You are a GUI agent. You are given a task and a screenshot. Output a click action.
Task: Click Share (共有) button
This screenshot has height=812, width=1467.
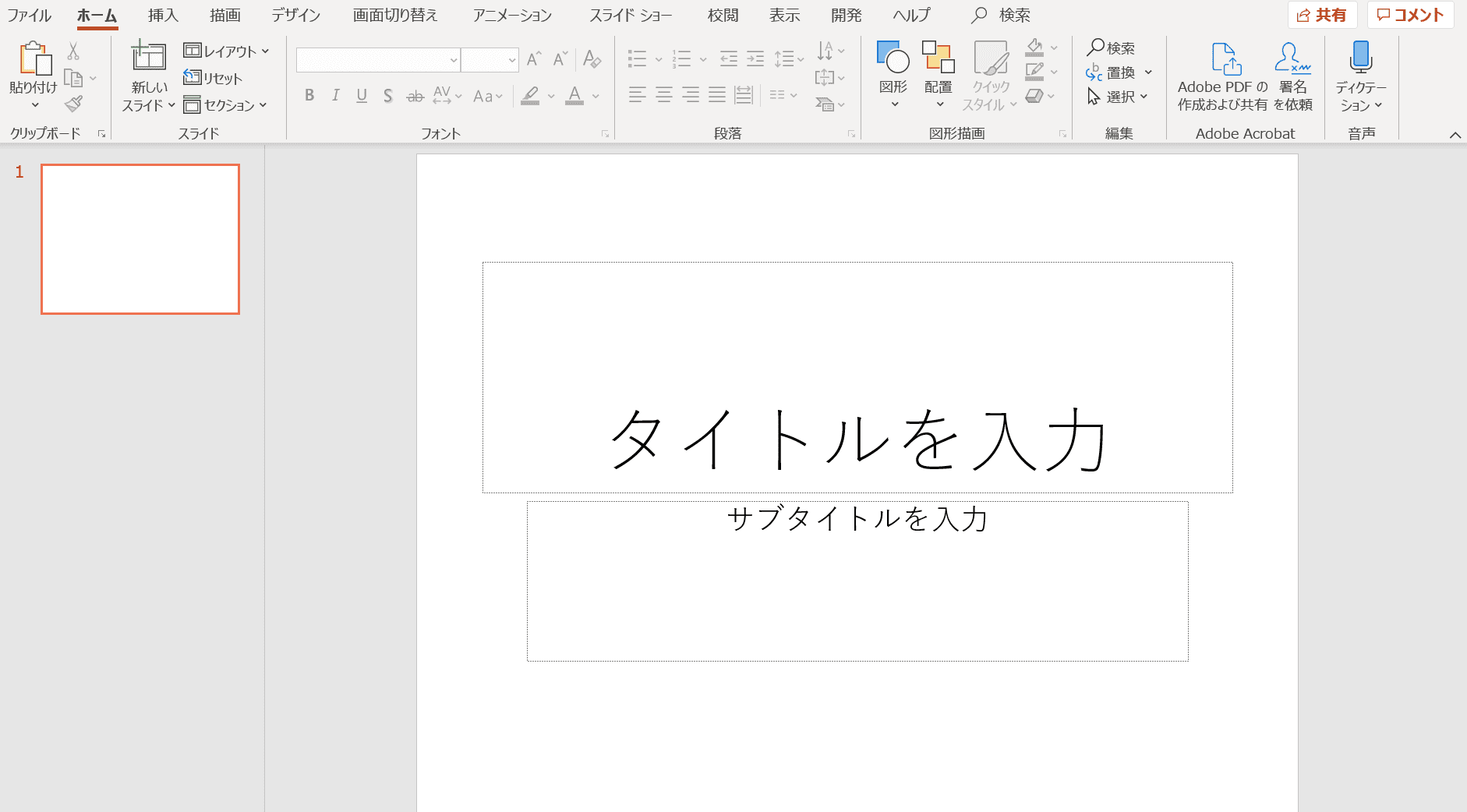(x=1322, y=15)
